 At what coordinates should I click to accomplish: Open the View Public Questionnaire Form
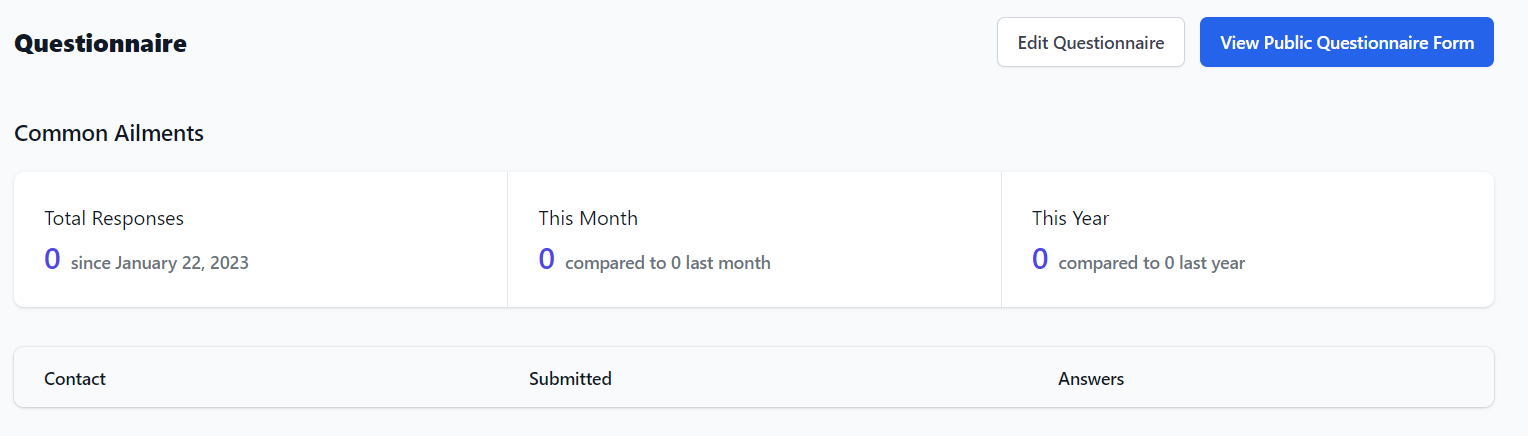point(1346,43)
